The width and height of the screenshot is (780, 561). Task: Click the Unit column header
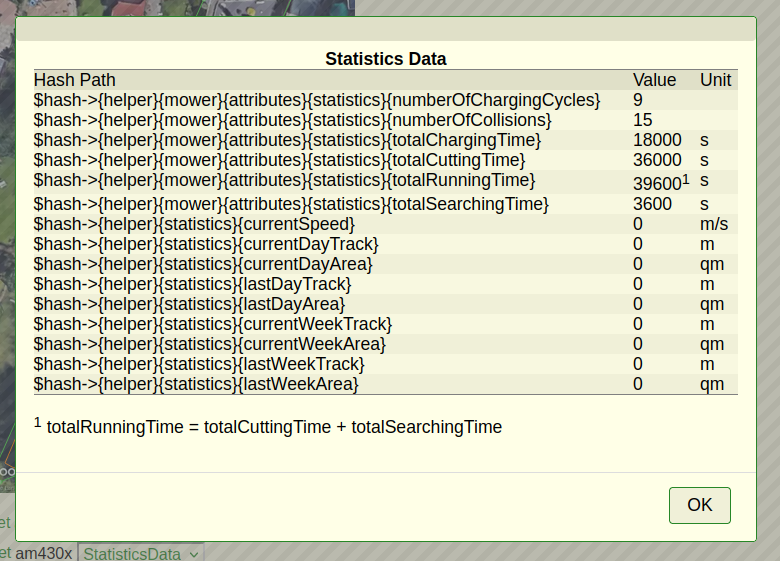point(715,80)
